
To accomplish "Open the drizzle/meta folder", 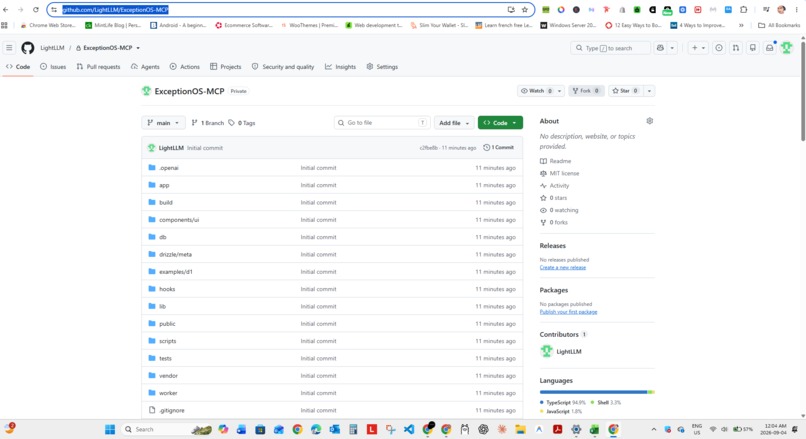I will (x=175, y=254).
